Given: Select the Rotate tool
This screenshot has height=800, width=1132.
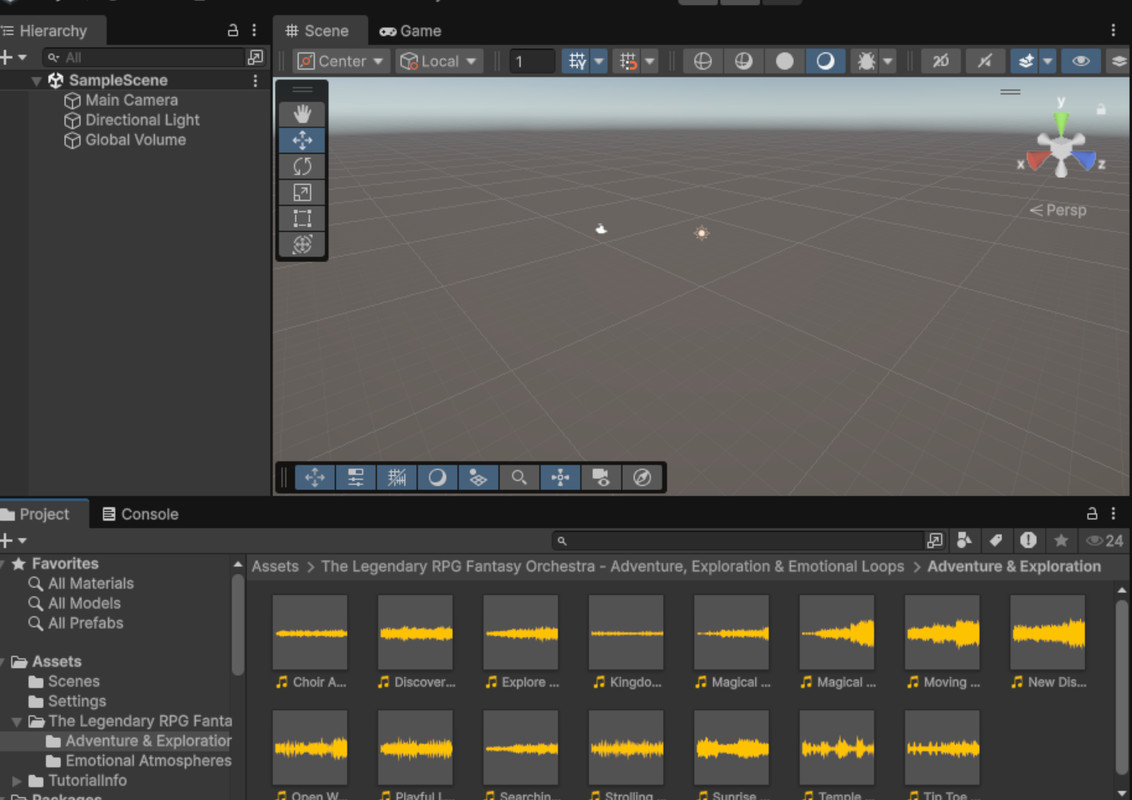Looking at the screenshot, I should [302, 166].
